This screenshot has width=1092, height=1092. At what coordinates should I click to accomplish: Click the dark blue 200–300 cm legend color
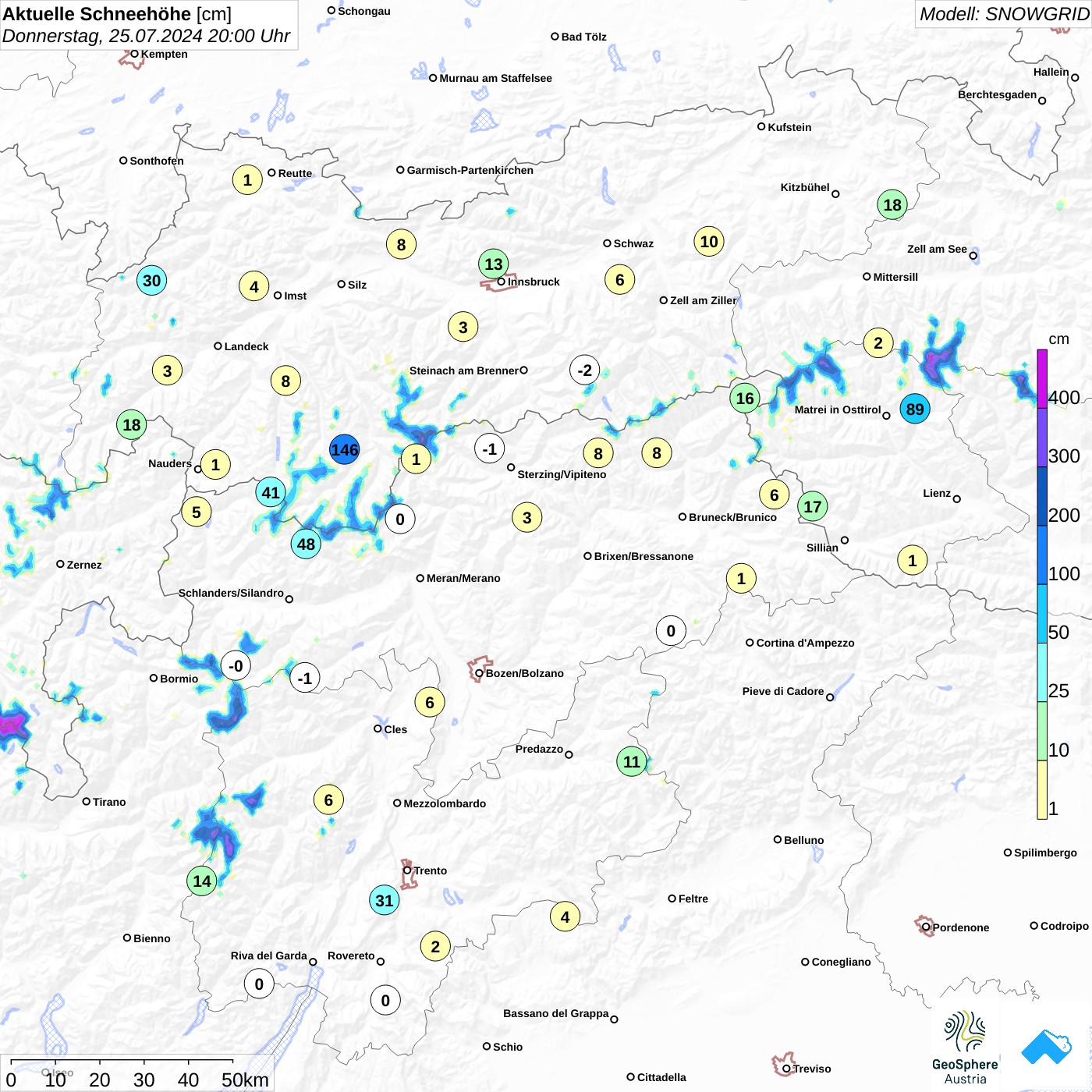1042,496
